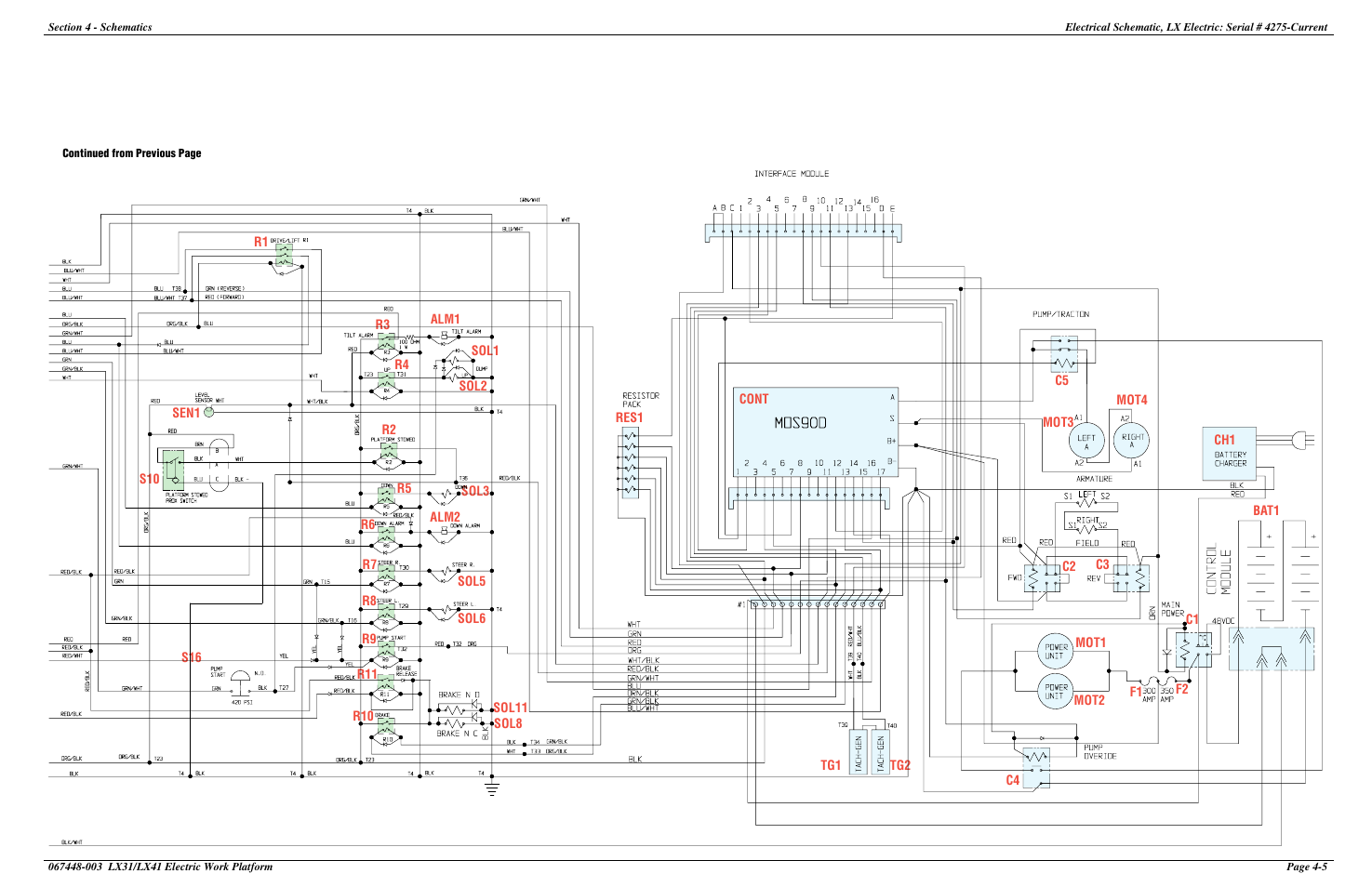Click the right TACH-GEN box
1372x887 pixels.
coord(880,752)
